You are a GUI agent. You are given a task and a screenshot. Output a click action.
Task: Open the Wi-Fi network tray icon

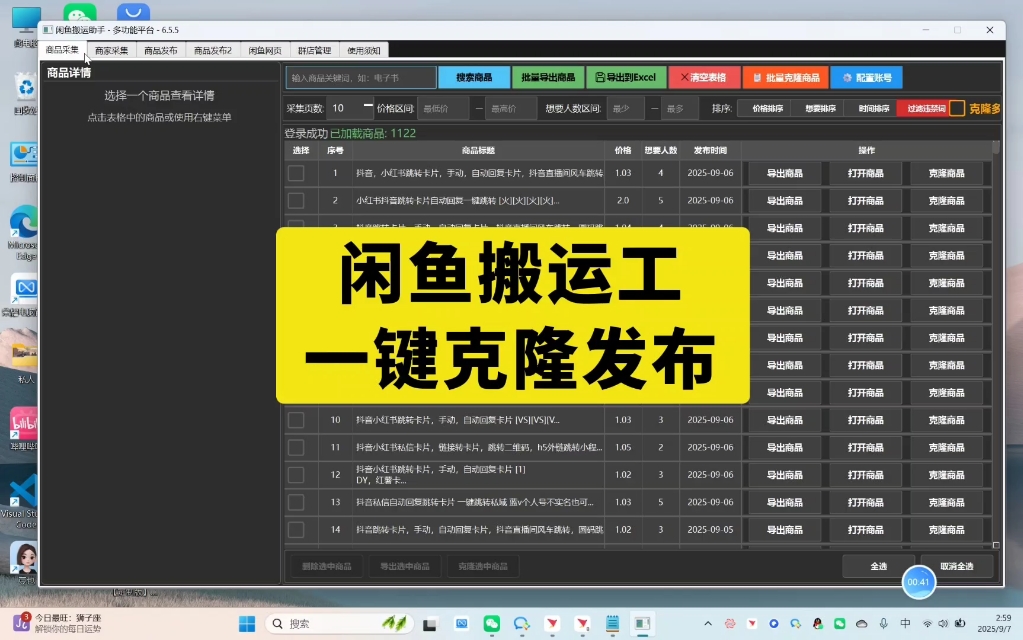tap(927, 624)
